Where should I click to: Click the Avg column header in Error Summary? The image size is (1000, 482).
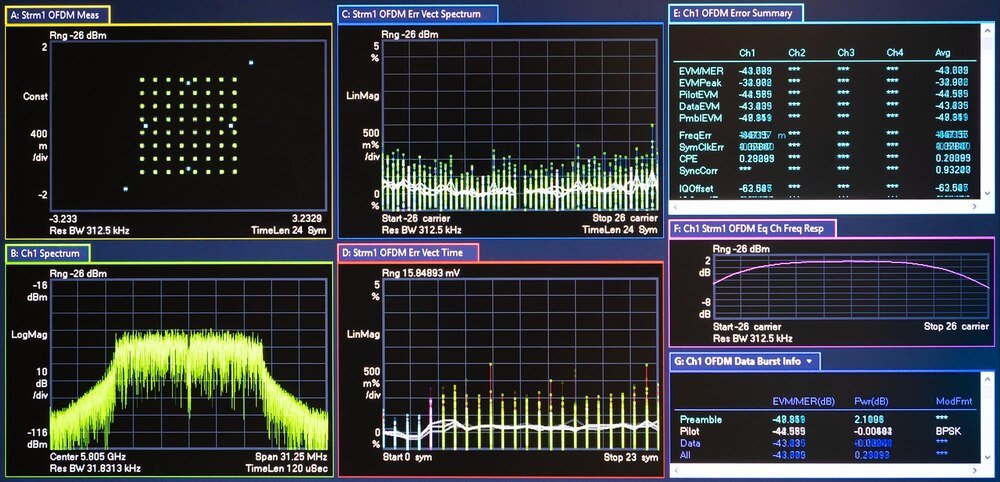[x=943, y=52]
